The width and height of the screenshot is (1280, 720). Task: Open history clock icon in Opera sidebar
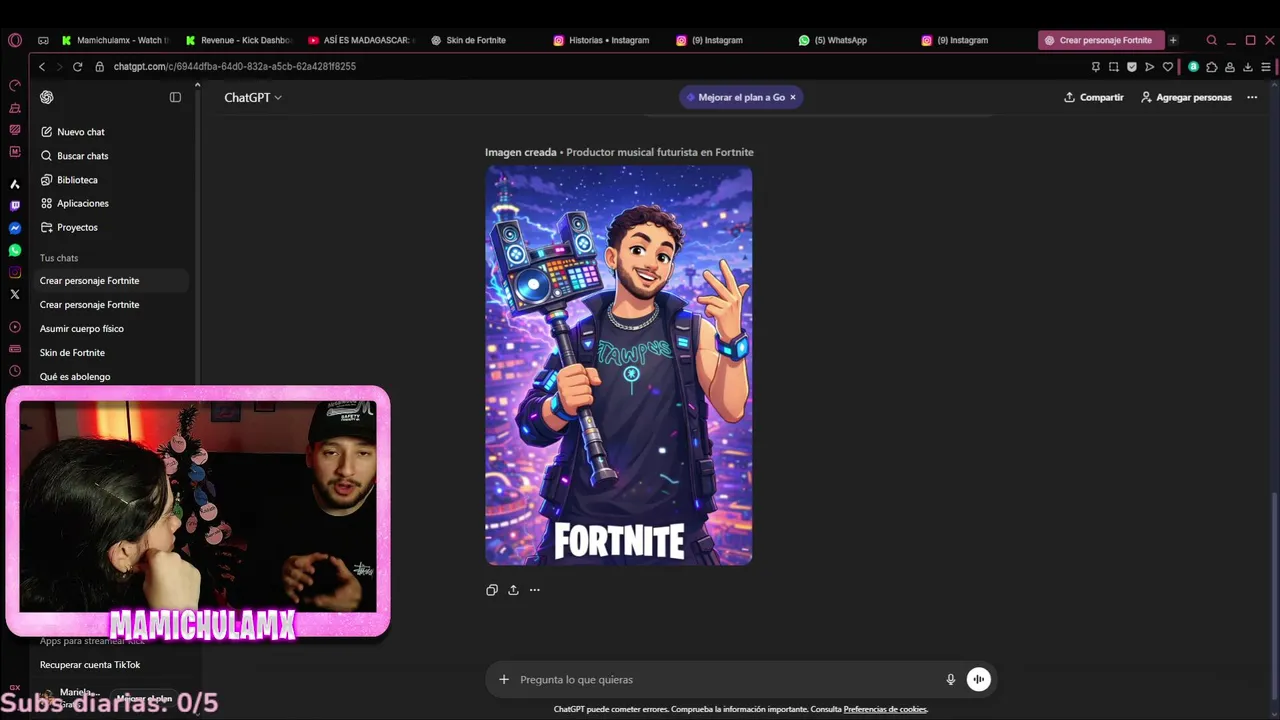point(14,371)
